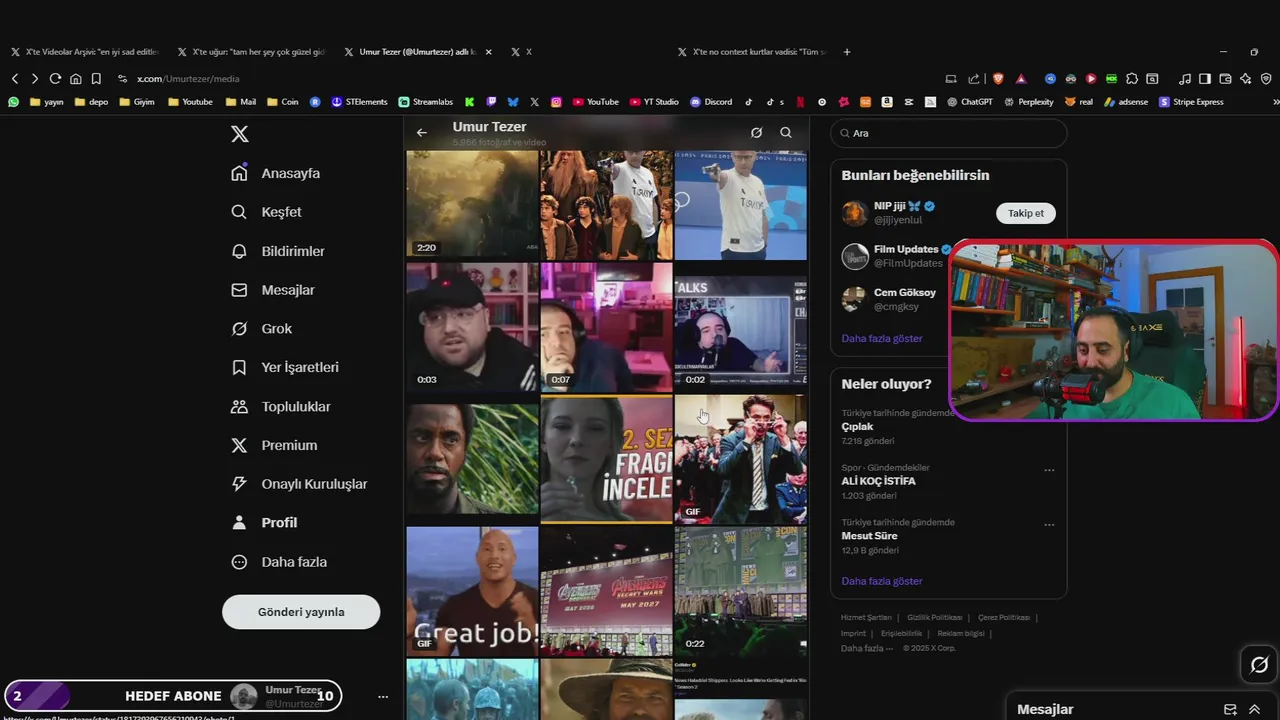Image resolution: width=1280 pixels, height=720 pixels.
Task: Open Grok from the sidebar
Action: click(x=261, y=329)
